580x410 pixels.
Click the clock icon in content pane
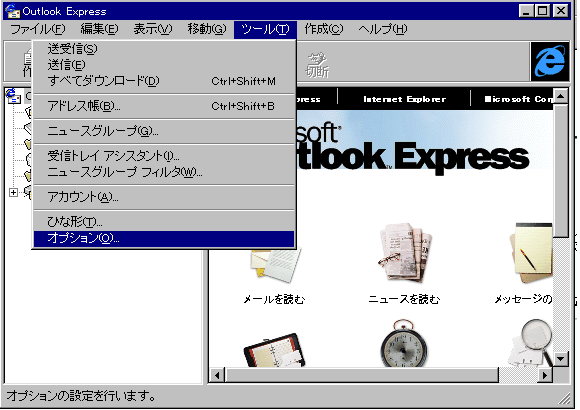tap(404, 343)
